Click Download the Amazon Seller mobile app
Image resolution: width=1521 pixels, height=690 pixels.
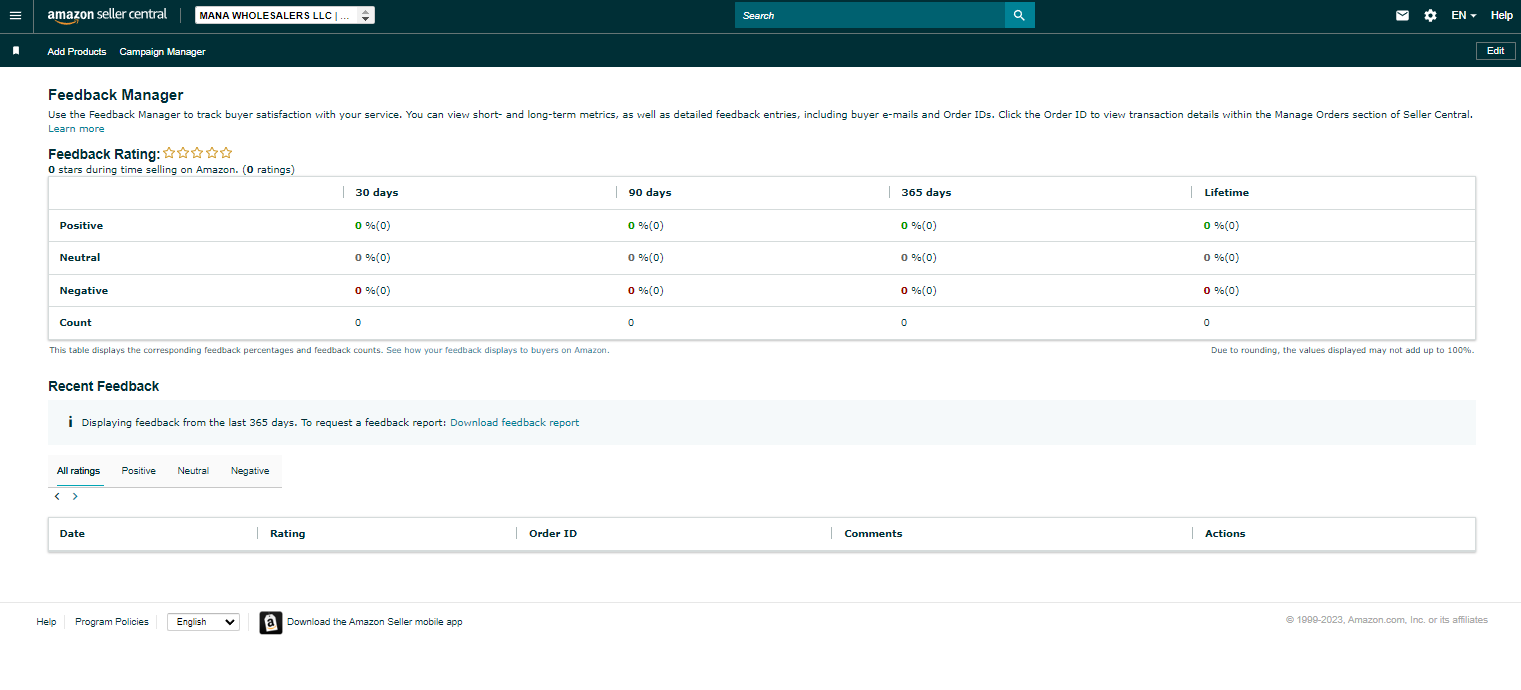pos(375,622)
